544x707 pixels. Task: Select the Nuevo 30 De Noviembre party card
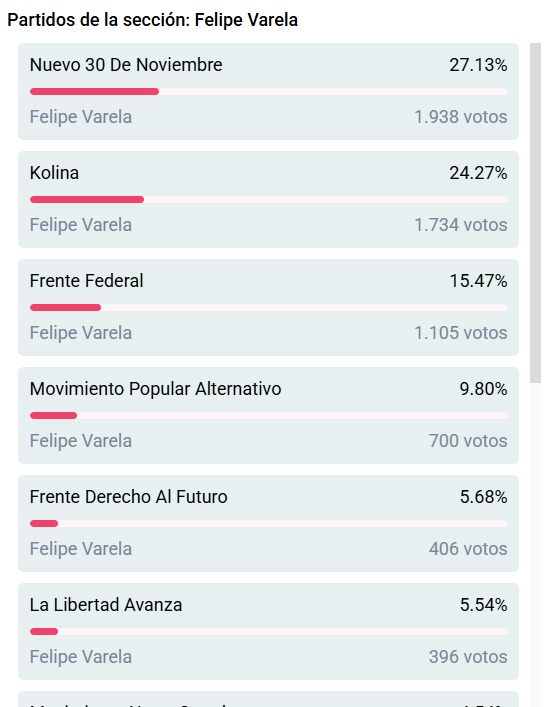click(x=268, y=92)
